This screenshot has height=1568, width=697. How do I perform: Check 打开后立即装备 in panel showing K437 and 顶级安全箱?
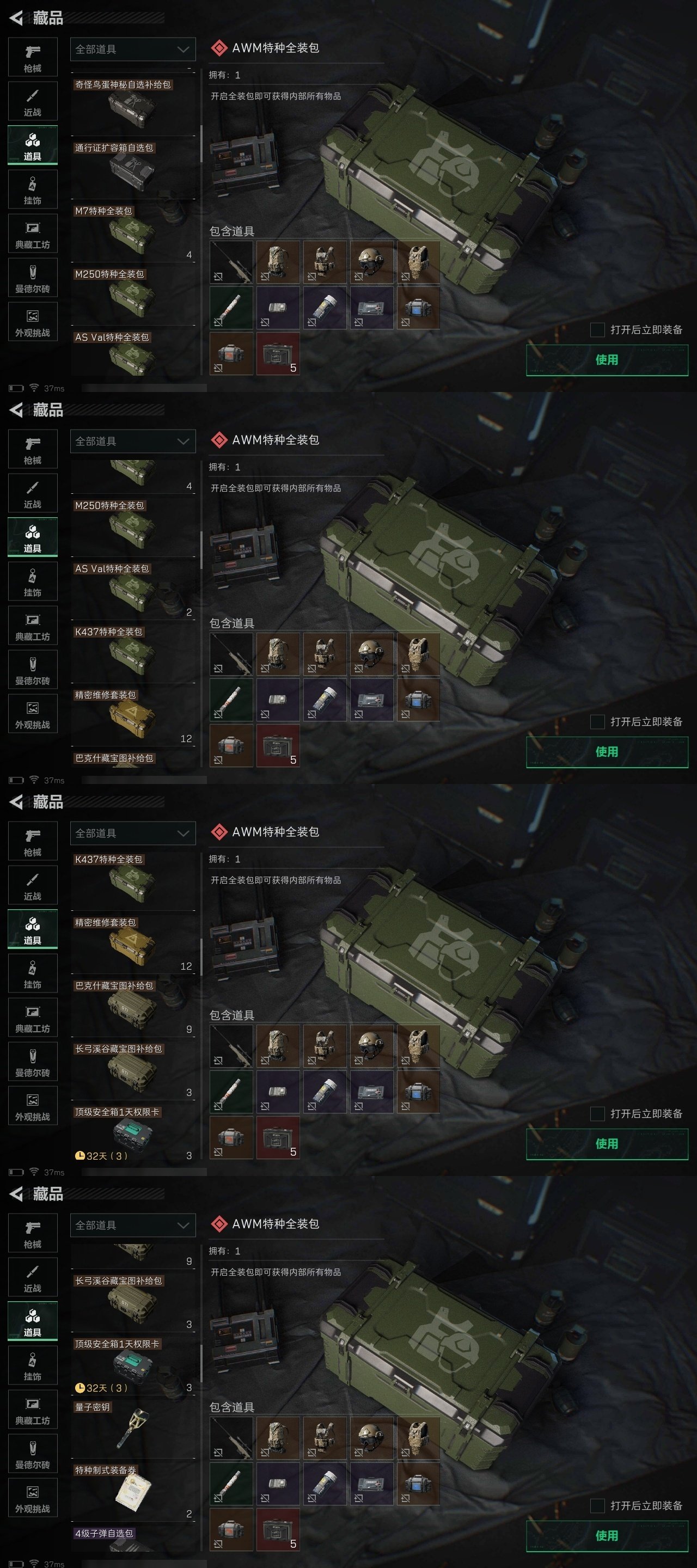598,1113
